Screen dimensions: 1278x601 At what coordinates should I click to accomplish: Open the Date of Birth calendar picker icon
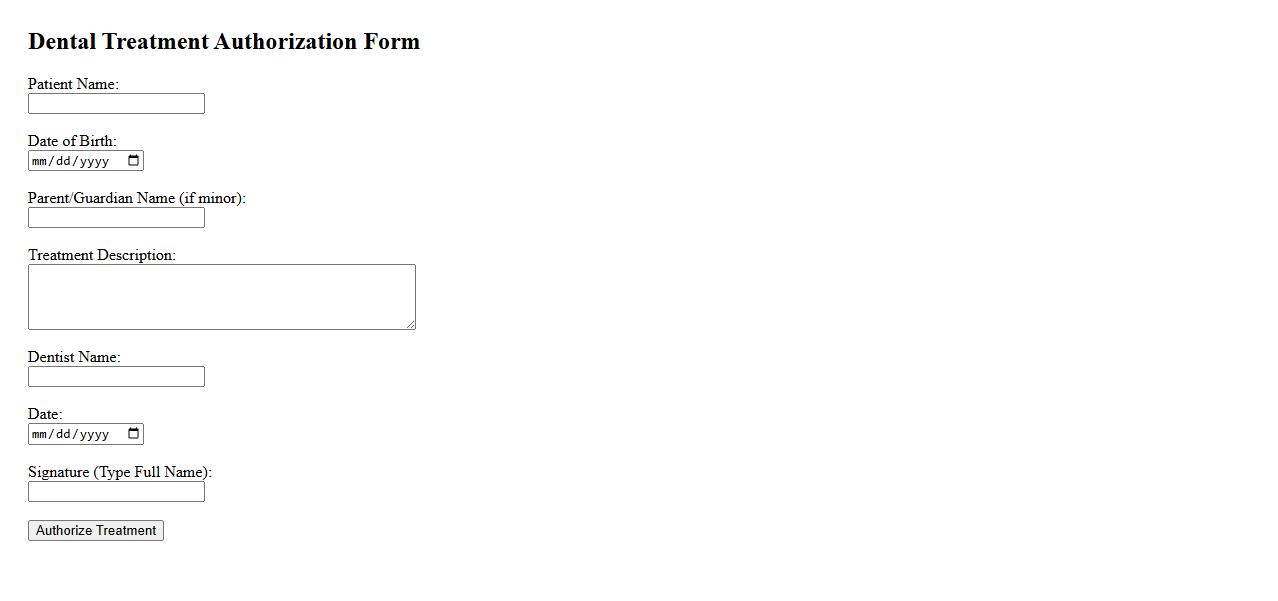134,161
